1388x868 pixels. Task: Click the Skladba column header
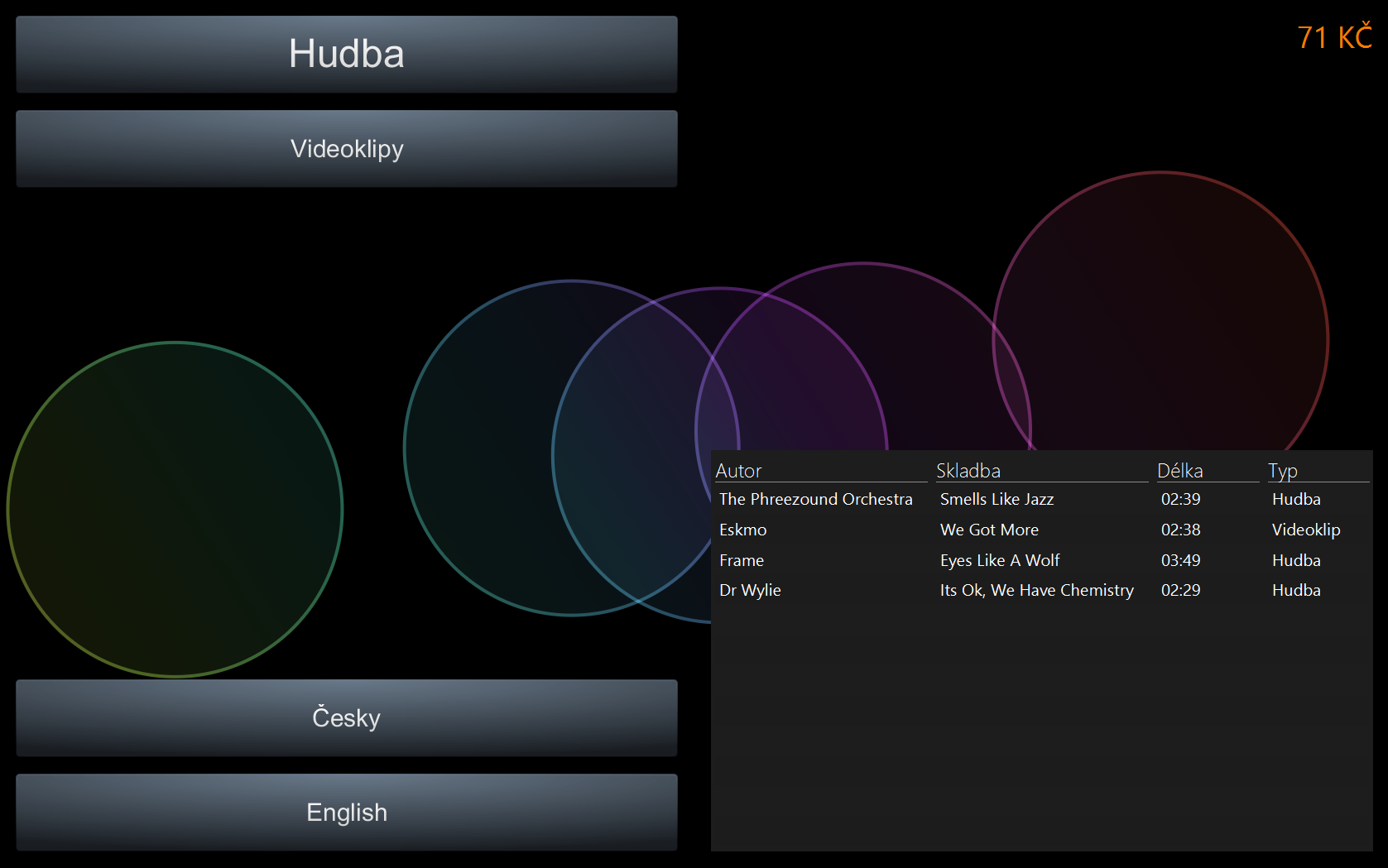click(x=968, y=471)
